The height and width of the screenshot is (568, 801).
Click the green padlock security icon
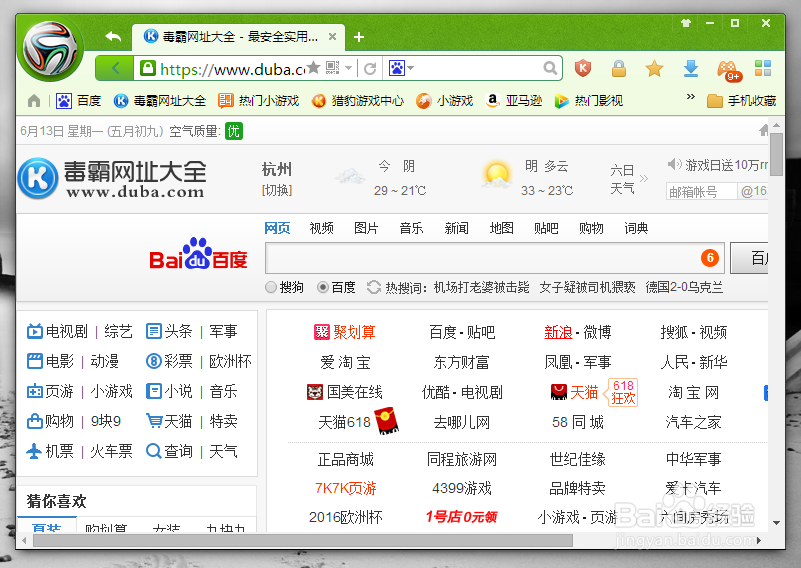[148, 68]
